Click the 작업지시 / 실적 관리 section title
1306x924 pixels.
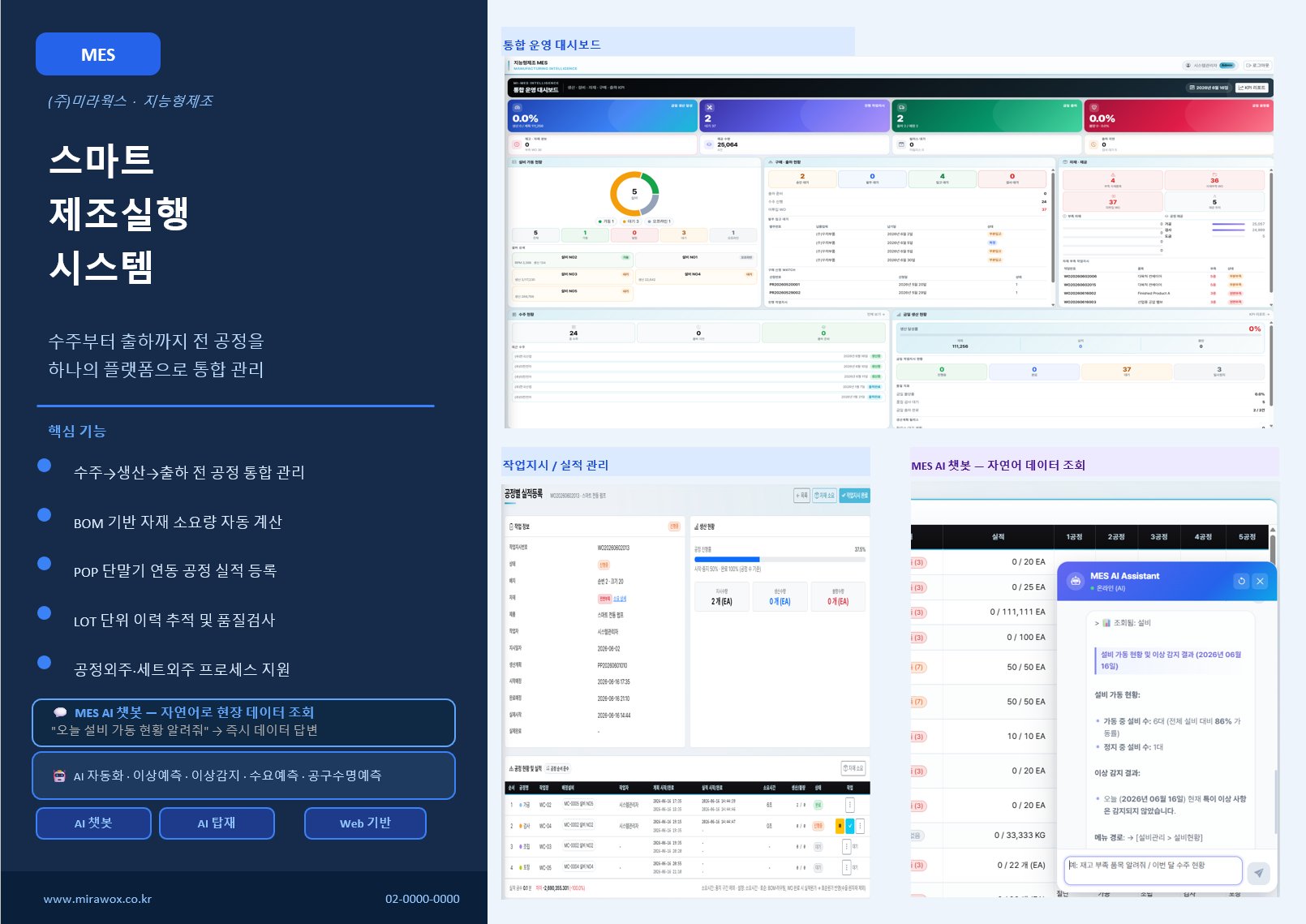click(556, 465)
